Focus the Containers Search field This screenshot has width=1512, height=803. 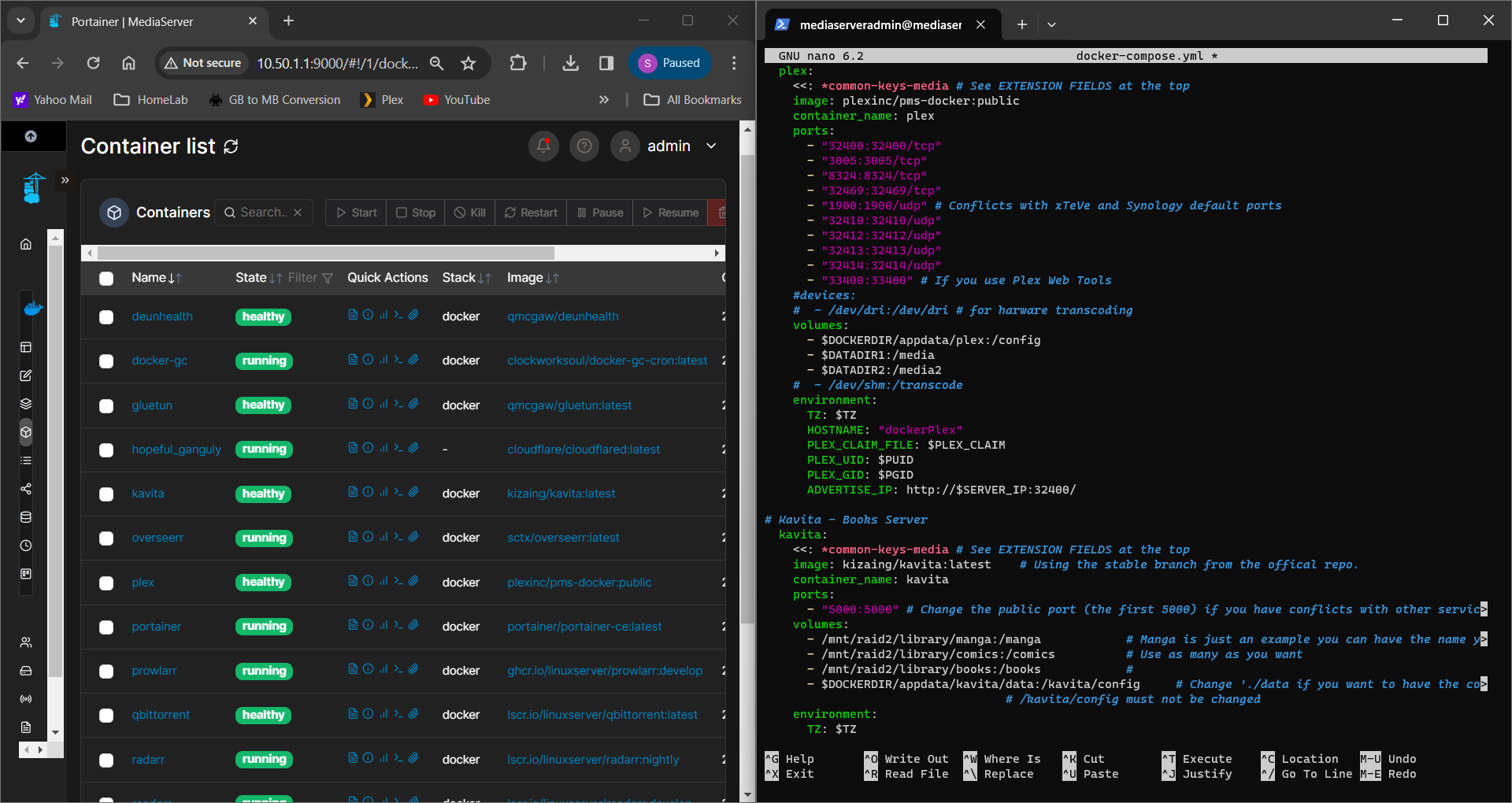tap(264, 213)
